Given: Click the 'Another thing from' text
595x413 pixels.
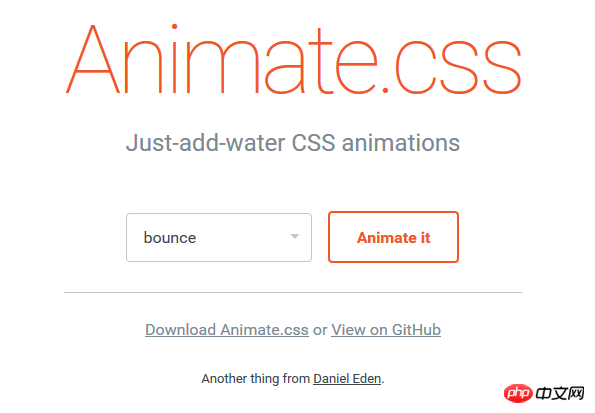Looking at the screenshot, I should coord(256,378).
